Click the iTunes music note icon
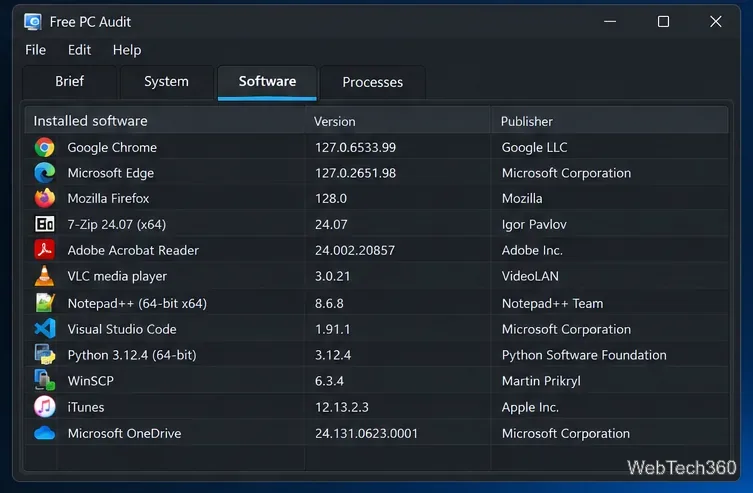753x493 pixels. coord(44,407)
